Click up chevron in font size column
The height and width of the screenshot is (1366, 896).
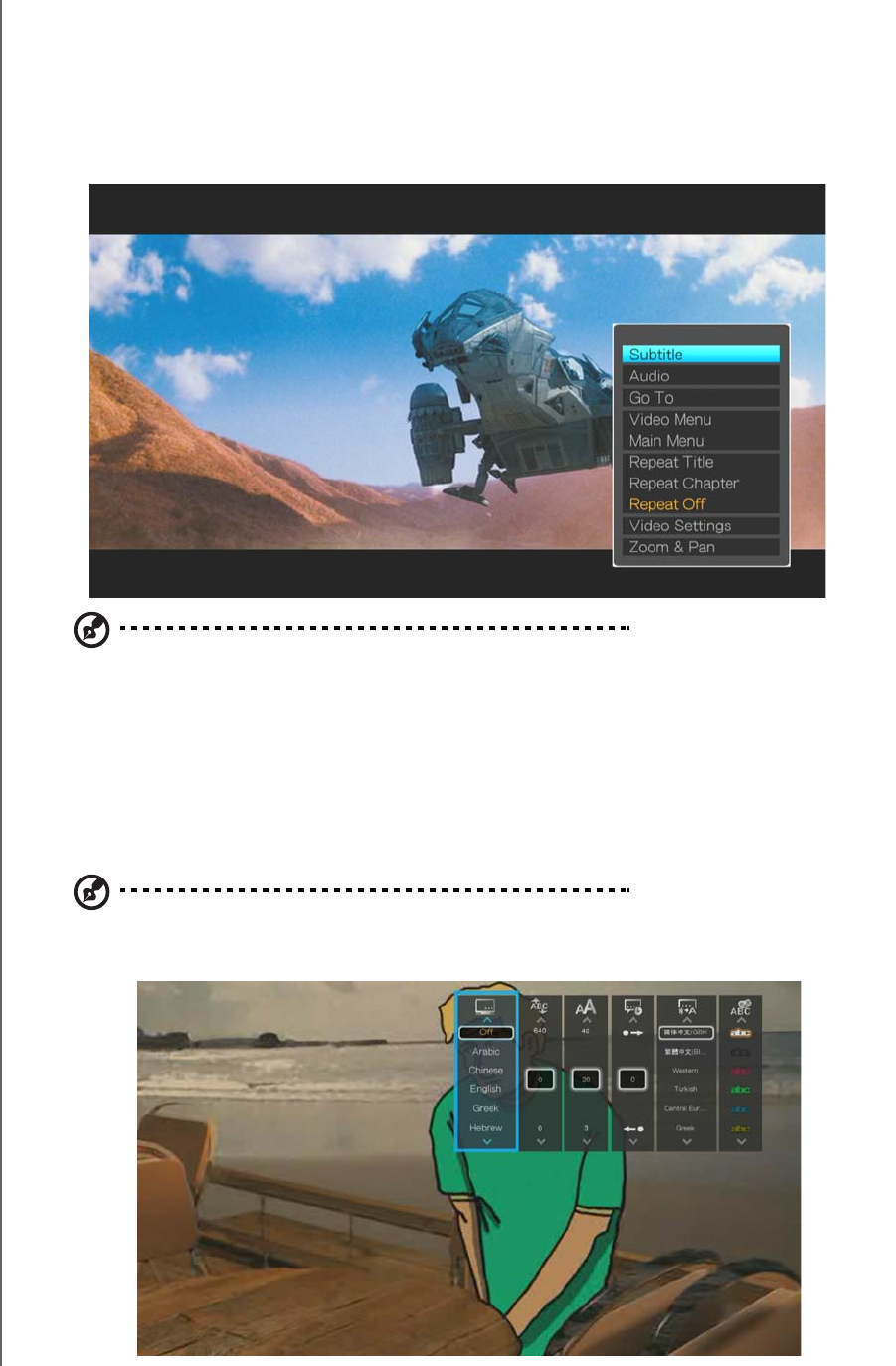pyautogui.click(x=586, y=1020)
